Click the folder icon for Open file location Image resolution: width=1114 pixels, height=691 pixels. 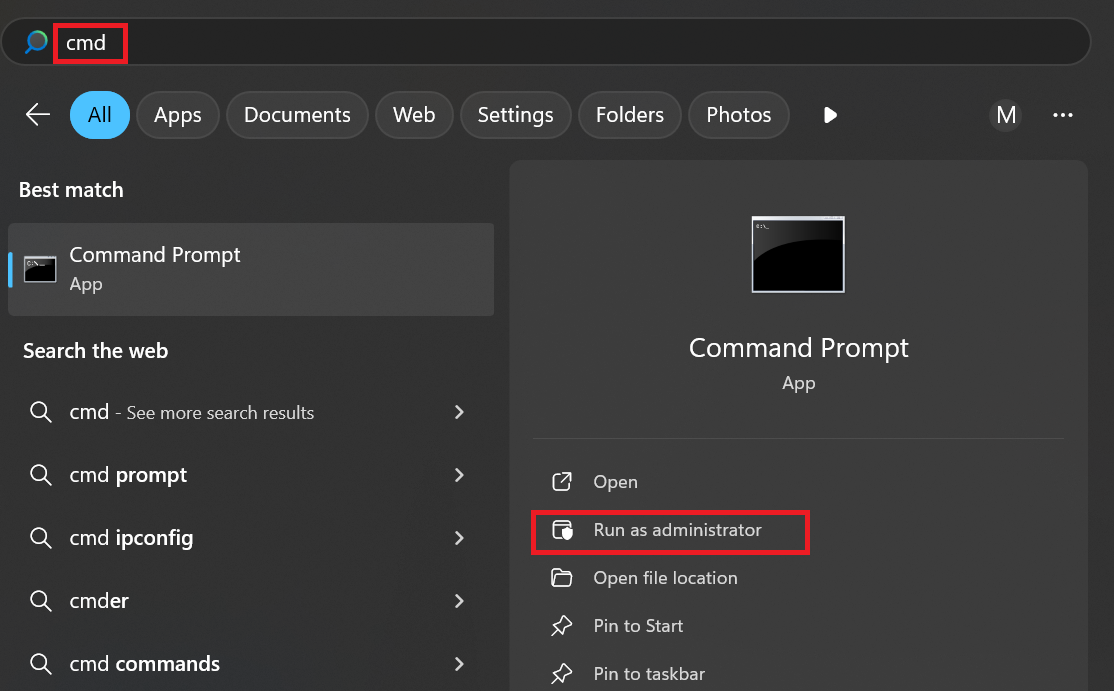point(562,577)
